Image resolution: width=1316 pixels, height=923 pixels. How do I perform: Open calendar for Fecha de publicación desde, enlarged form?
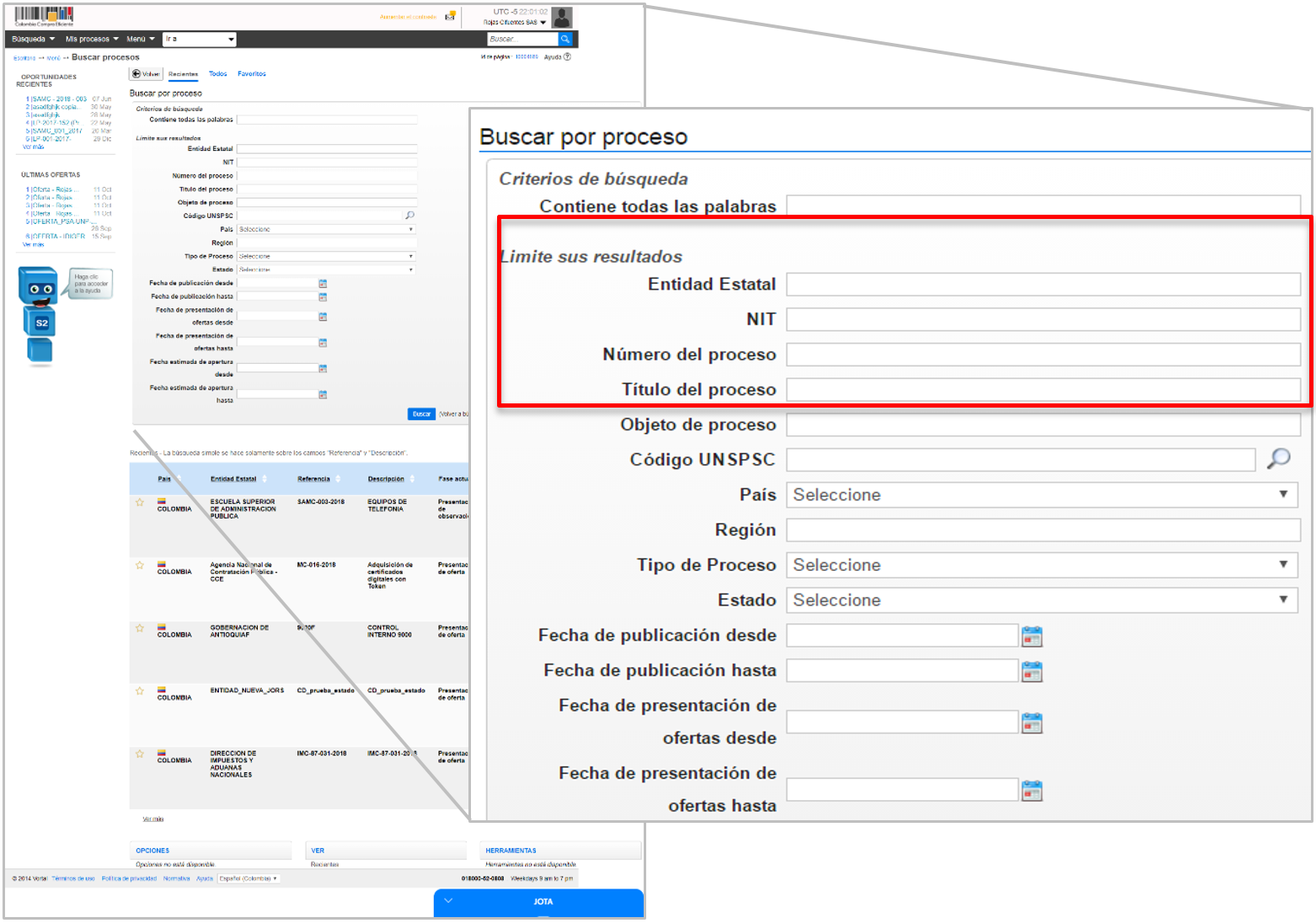click(x=1031, y=637)
